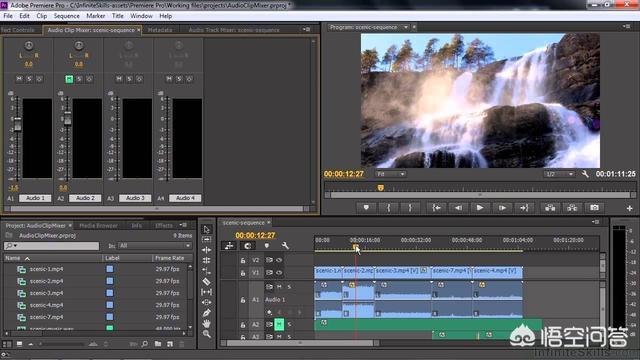Toggle the Mute button on Audio 2 mixer channel
The width and height of the screenshot is (640, 360).
pyautogui.click(x=69, y=79)
